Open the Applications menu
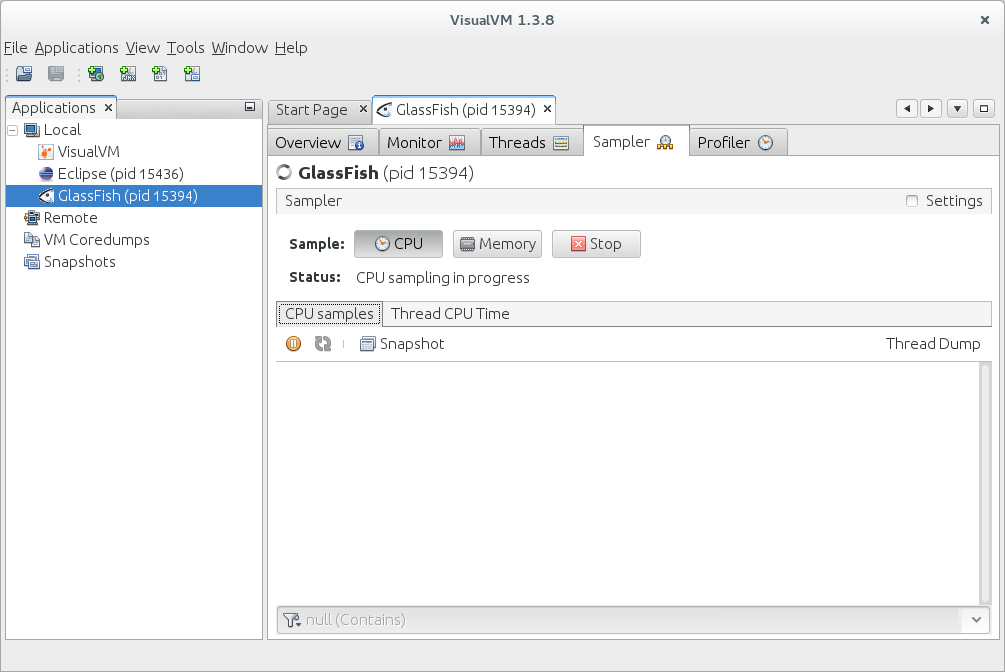This screenshot has height=672, width=1005. (76, 48)
